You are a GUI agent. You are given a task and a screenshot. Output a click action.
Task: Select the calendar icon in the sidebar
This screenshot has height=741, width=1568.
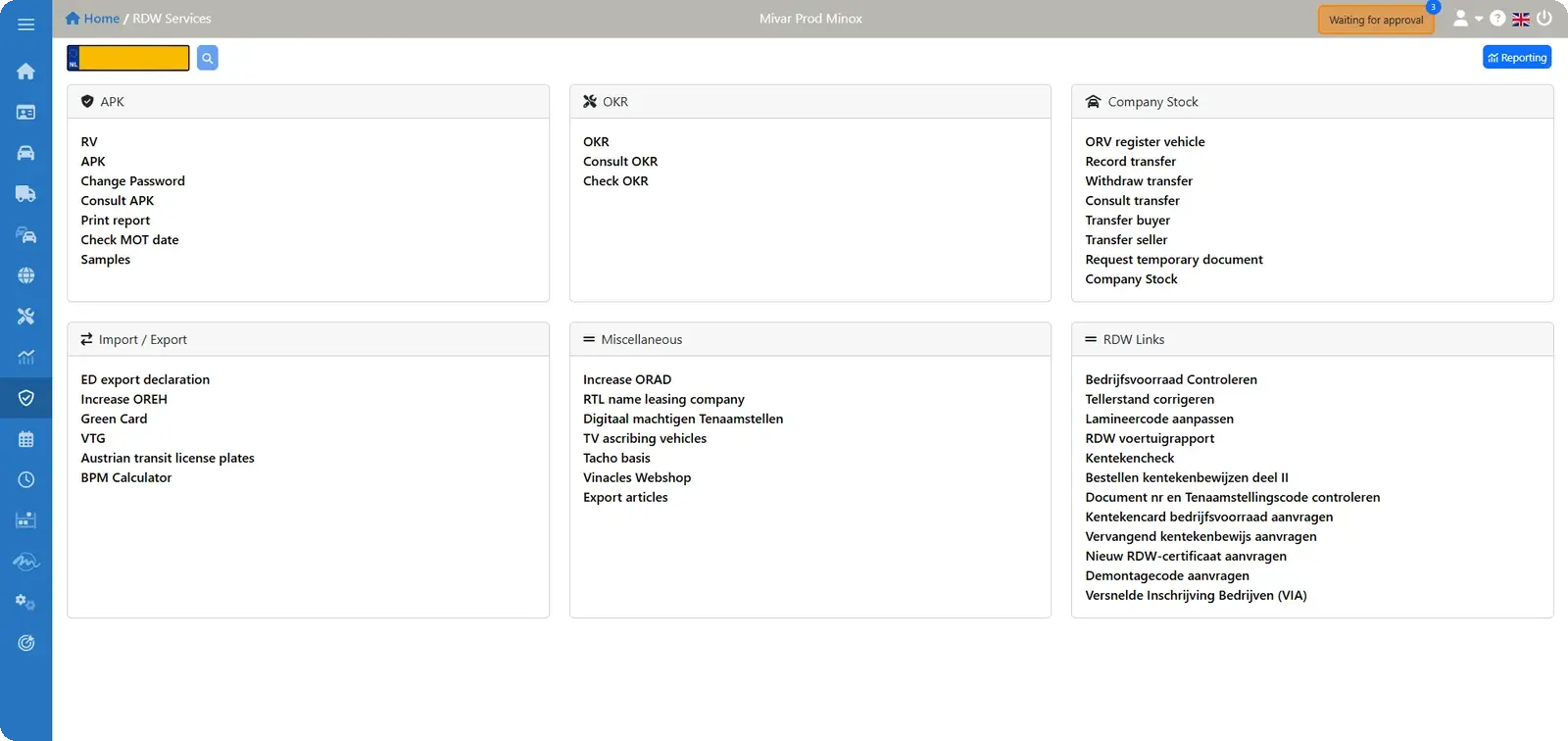[25, 439]
